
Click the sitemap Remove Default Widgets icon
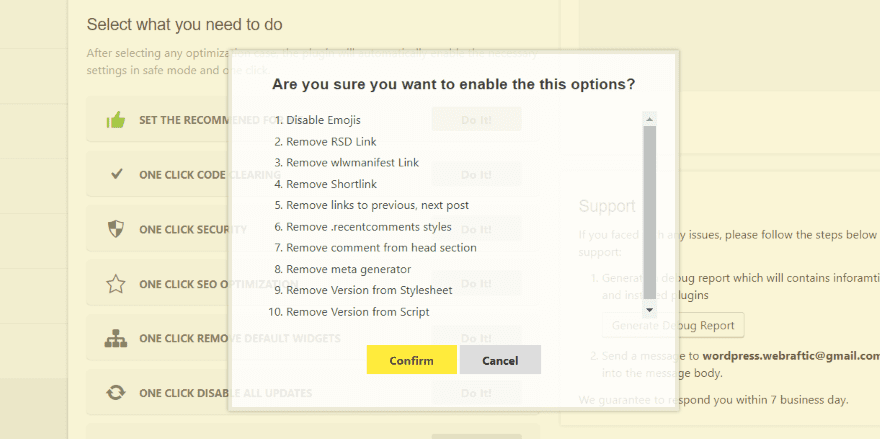coord(116,338)
